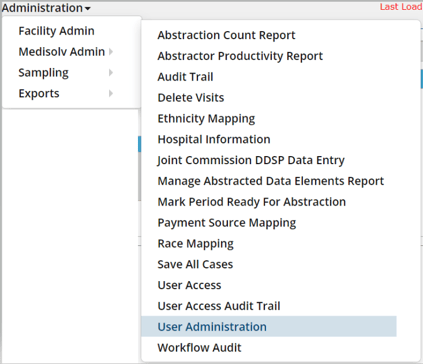Screen dimensions: 423x364
Task: Expand the Exports submenu arrow
Action: 111,94
